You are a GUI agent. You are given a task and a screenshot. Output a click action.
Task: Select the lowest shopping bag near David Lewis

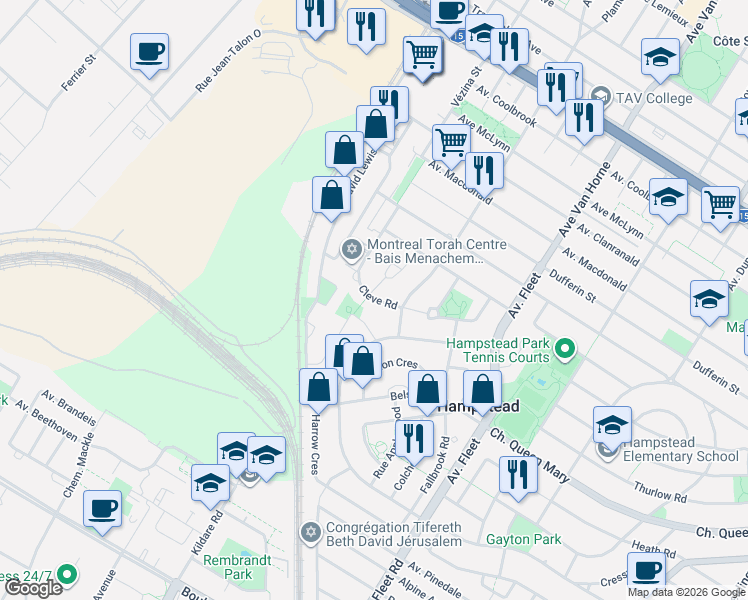click(x=332, y=197)
